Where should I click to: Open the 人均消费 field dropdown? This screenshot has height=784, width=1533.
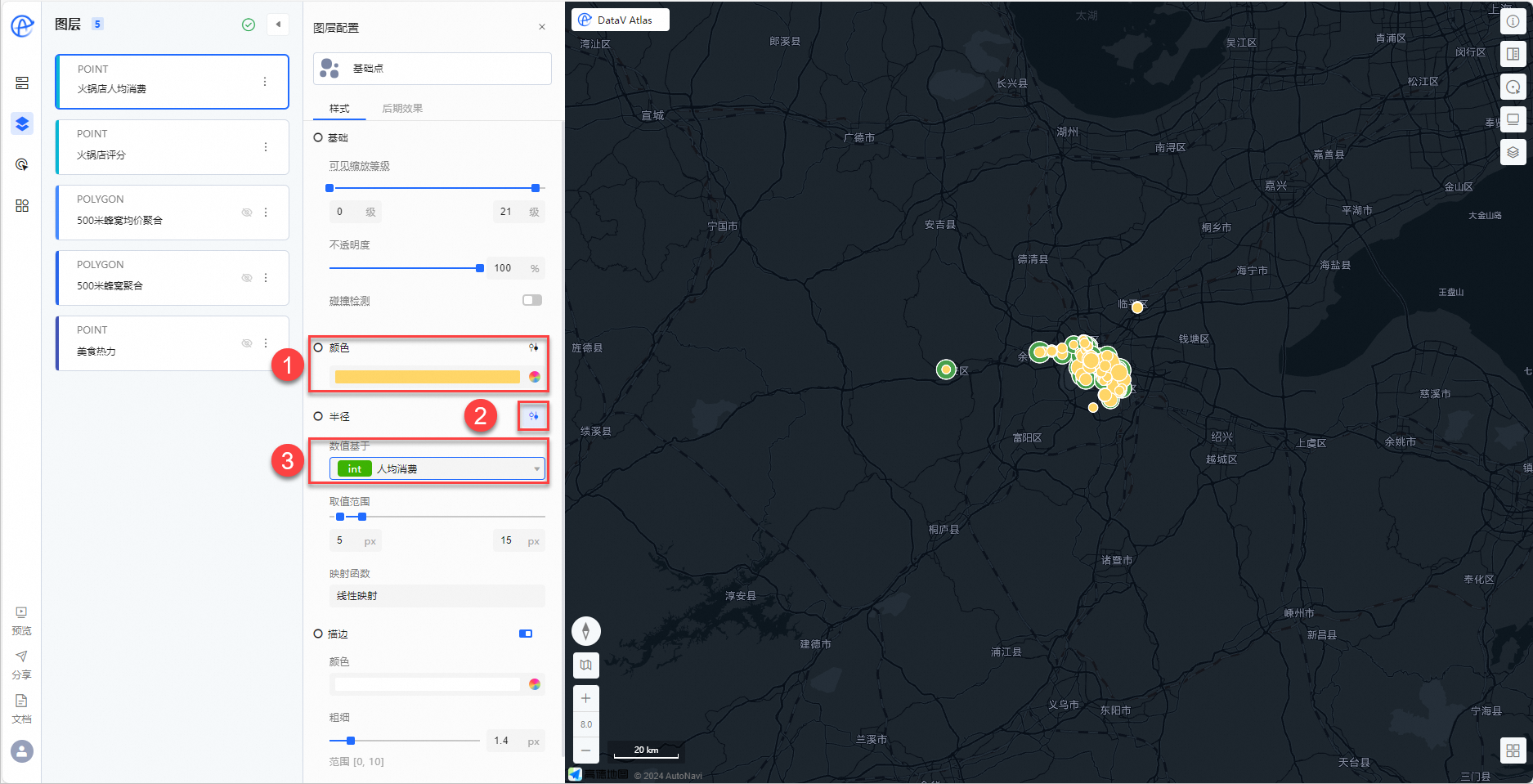(x=437, y=468)
